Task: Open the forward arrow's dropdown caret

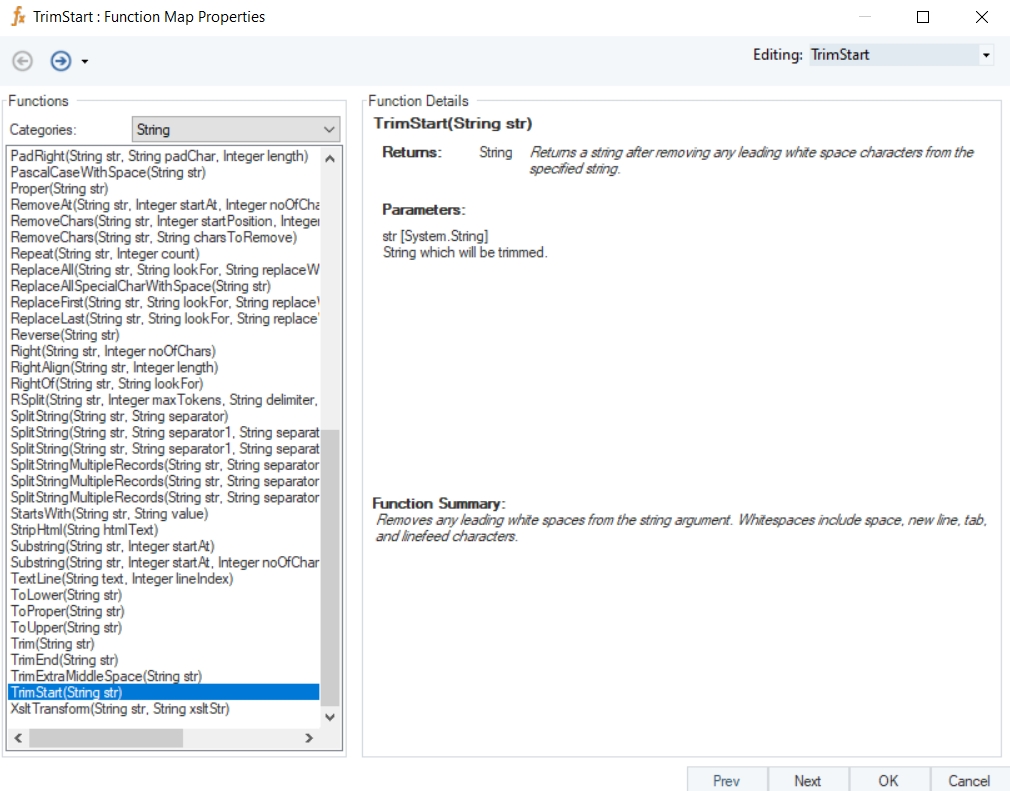Action: point(85,62)
